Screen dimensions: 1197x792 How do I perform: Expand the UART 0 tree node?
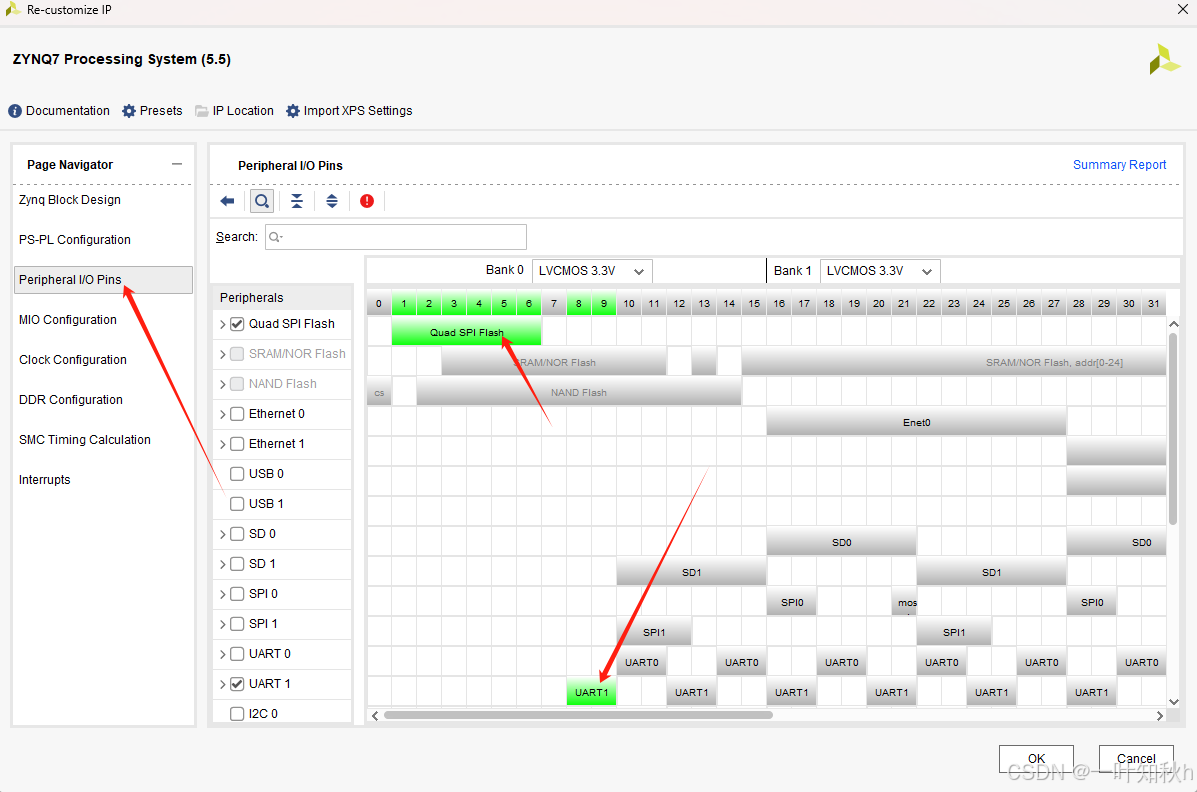[x=222, y=654]
